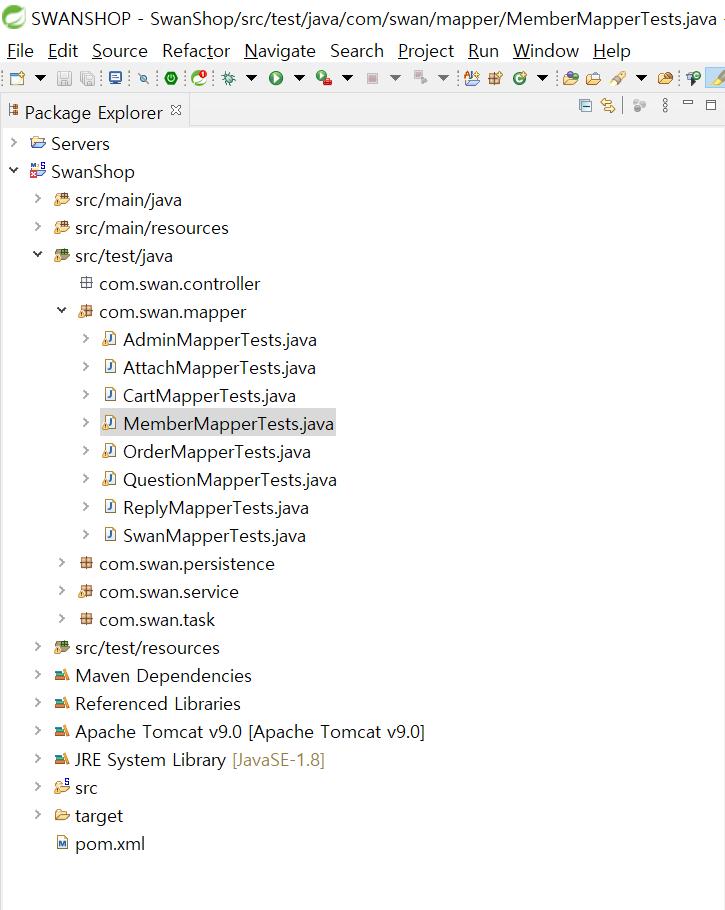The image size is (725, 910).
Task: Open the Window menu
Action: (546, 51)
